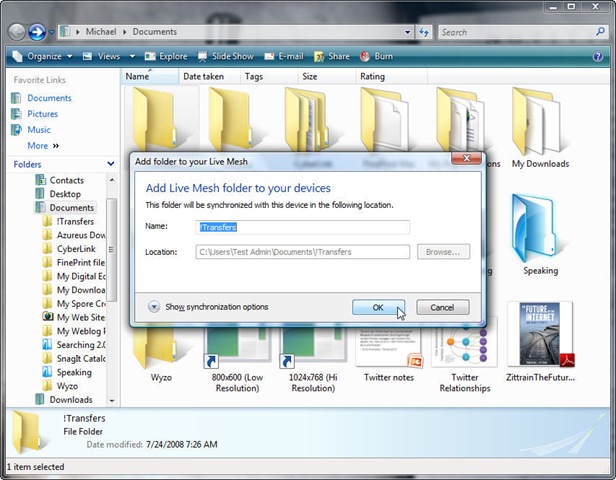The width and height of the screenshot is (616, 480).
Task: Open the recent pages dropdown arrow
Action: (51, 33)
